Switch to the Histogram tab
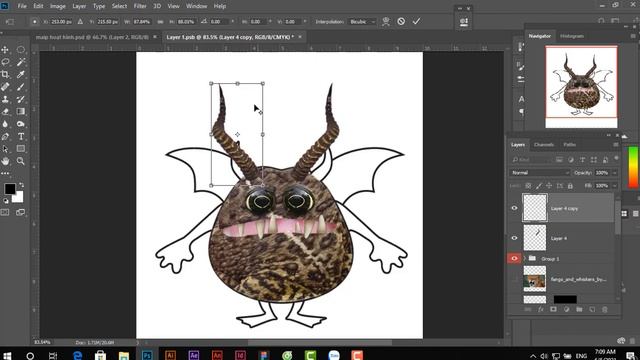This screenshot has height=360, width=640. [x=572, y=36]
